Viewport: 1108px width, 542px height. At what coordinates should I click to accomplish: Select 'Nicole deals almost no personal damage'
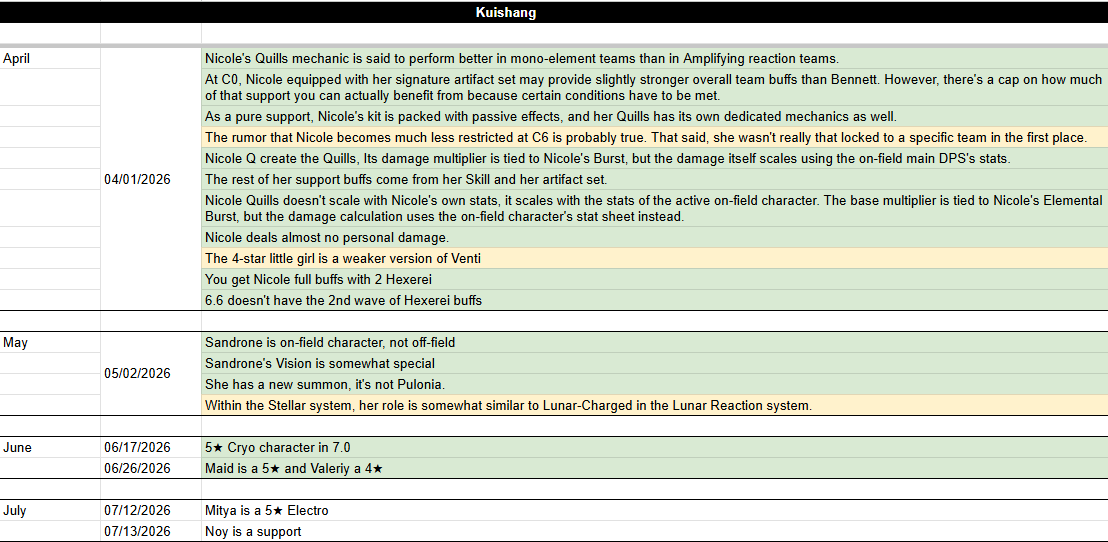(654, 237)
